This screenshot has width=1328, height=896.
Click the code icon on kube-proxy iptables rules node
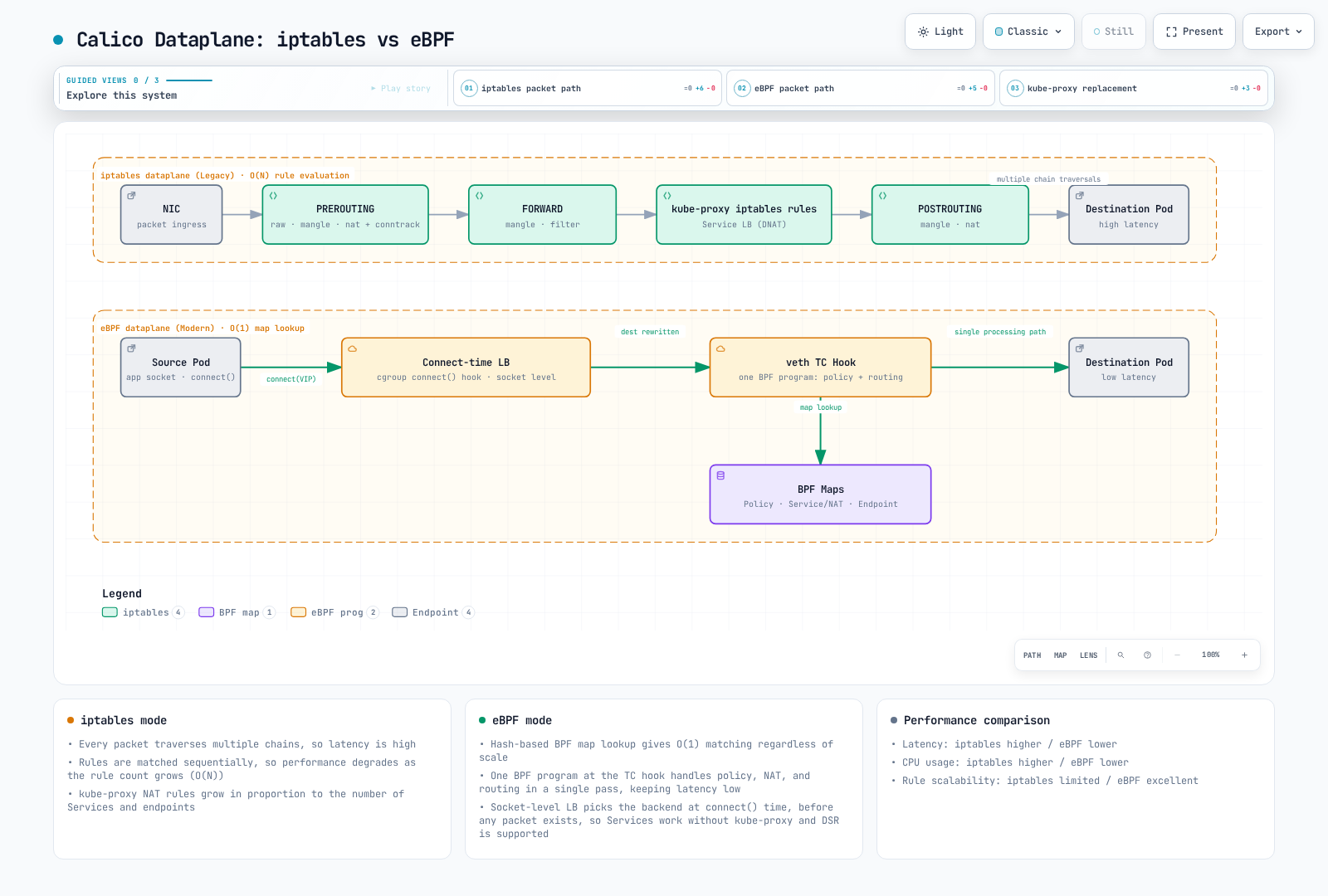tap(666, 196)
